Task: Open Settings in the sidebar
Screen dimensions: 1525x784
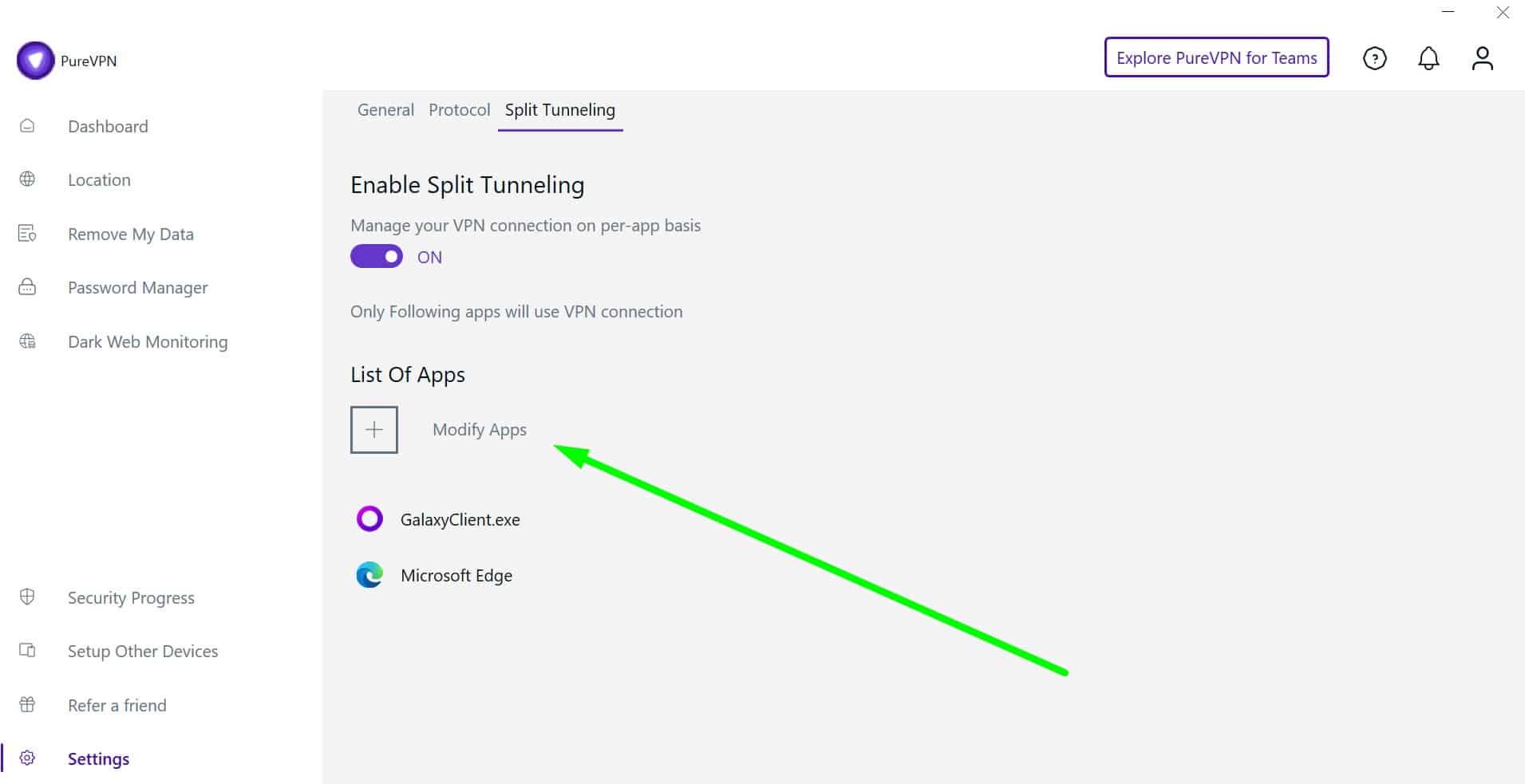Action: click(x=98, y=758)
